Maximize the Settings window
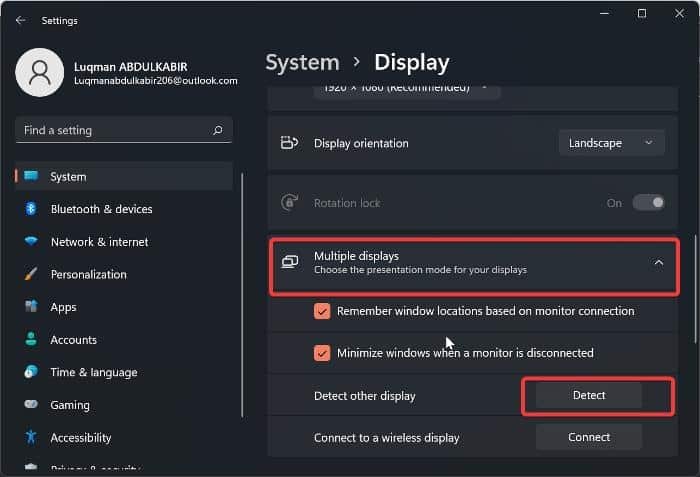The image size is (700, 477). point(642,14)
